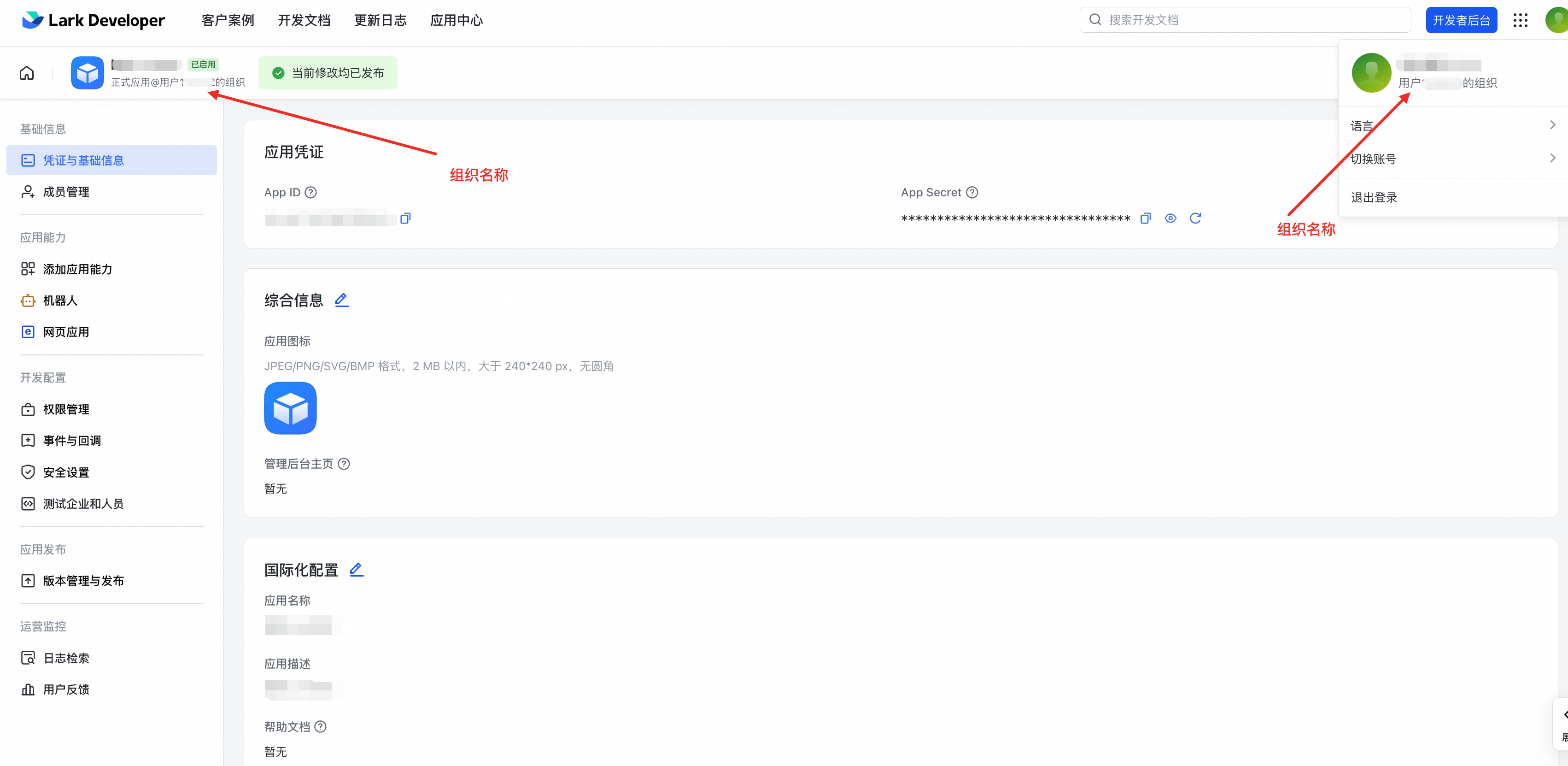Screen dimensions: 1568x766
Task: Copy the App ID value
Action: coord(405,218)
